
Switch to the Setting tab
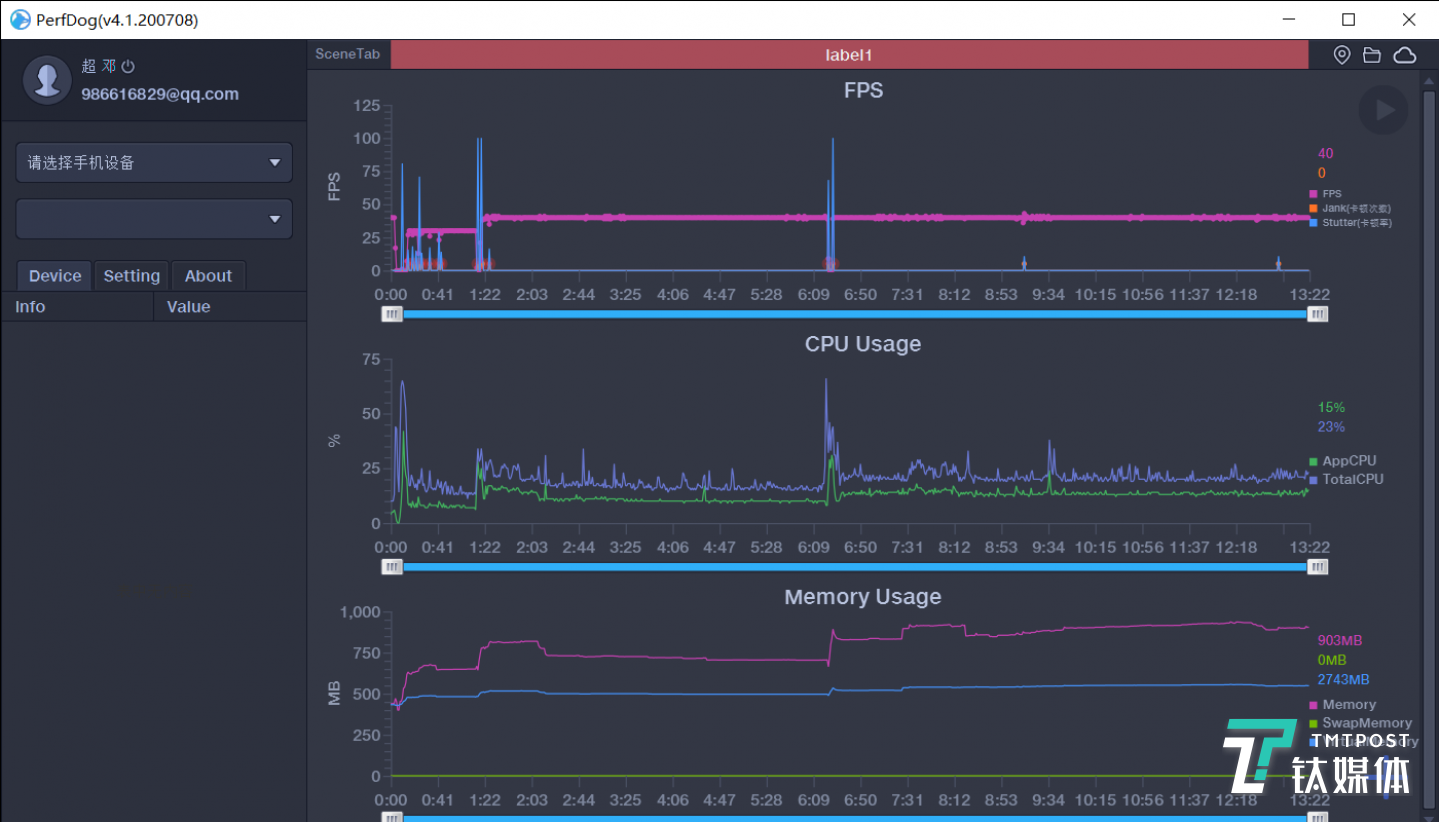pyautogui.click(x=131, y=276)
